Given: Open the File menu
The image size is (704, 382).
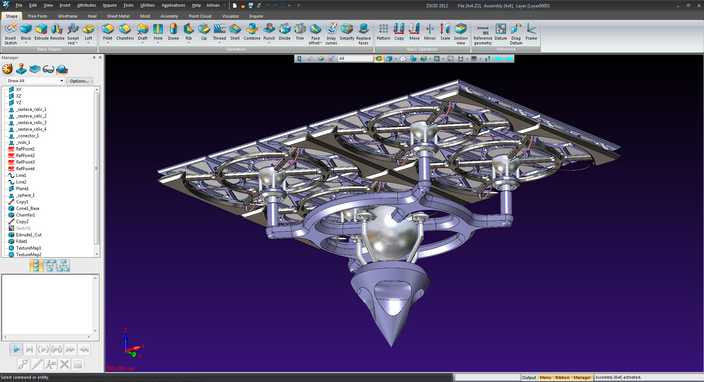Looking at the screenshot, I should point(19,5).
